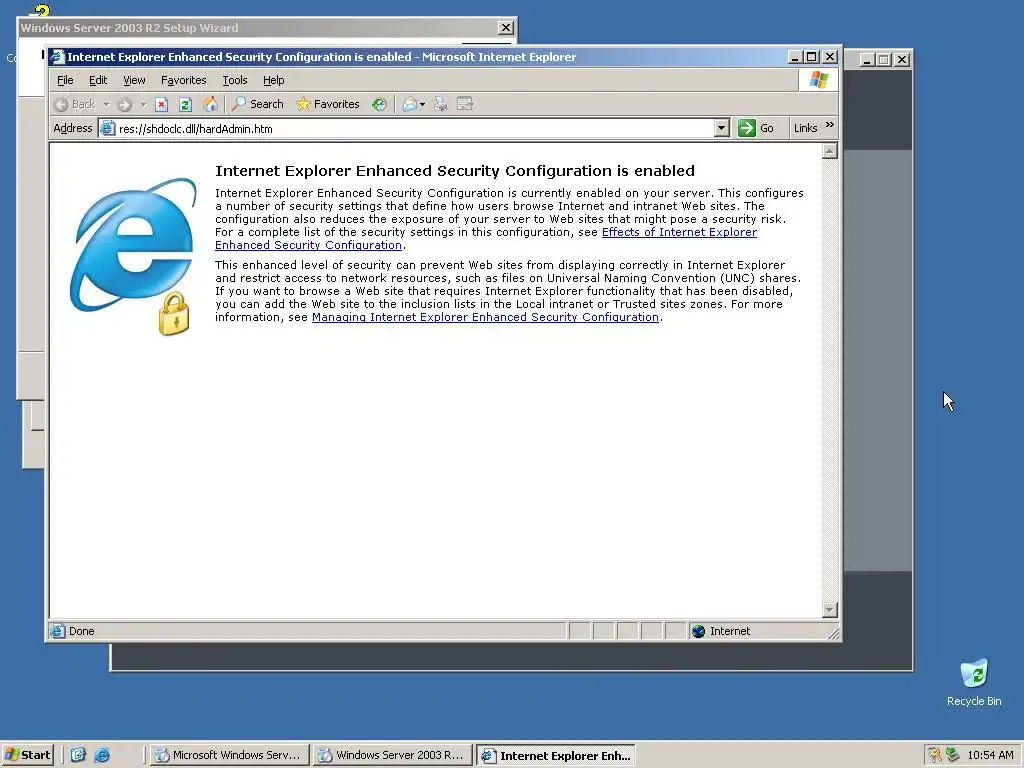Open Effects of Internet Explorer Enhanced Security link
The image size is (1024, 768).
click(x=679, y=232)
